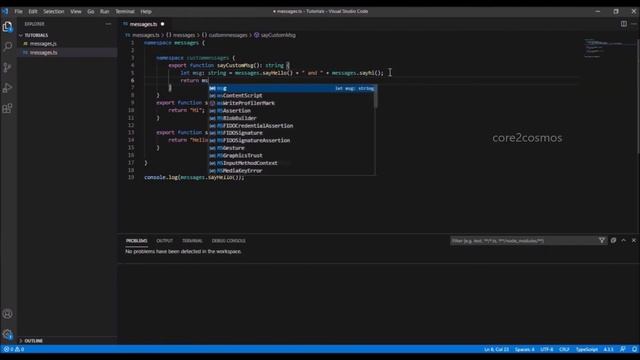Viewport: 640px width, 360px height.
Task: Expand the OUTLINE section
Action: coord(31,341)
